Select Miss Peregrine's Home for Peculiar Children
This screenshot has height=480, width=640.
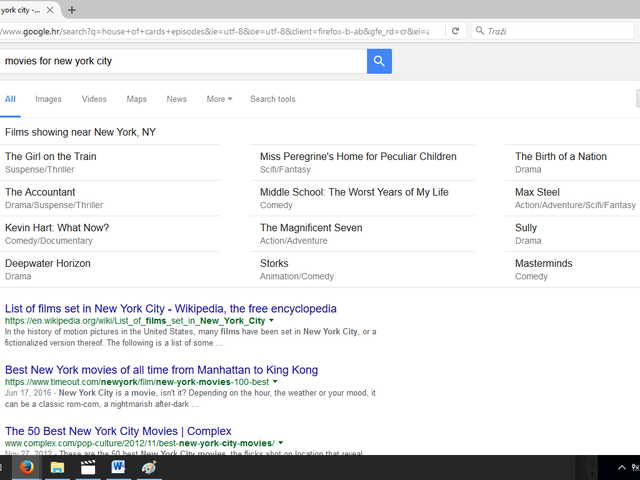pos(358,157)
